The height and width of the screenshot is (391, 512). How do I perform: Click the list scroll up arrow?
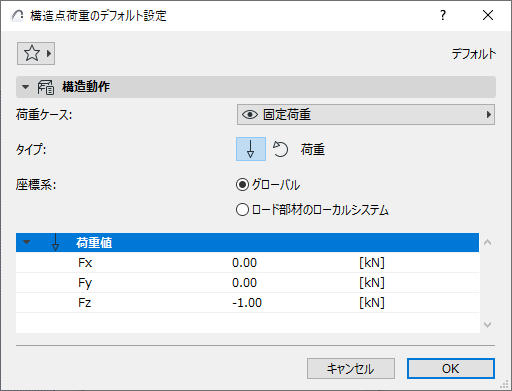487,242
